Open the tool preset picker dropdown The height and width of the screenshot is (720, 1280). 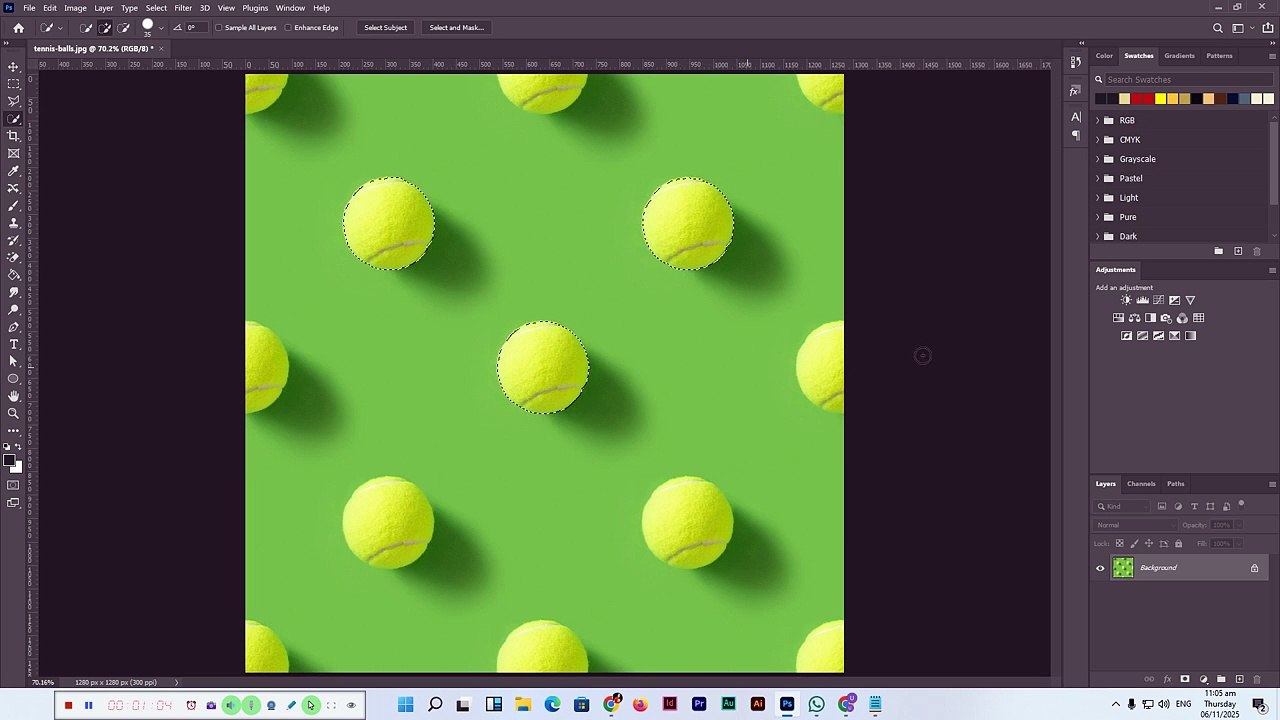60,28
